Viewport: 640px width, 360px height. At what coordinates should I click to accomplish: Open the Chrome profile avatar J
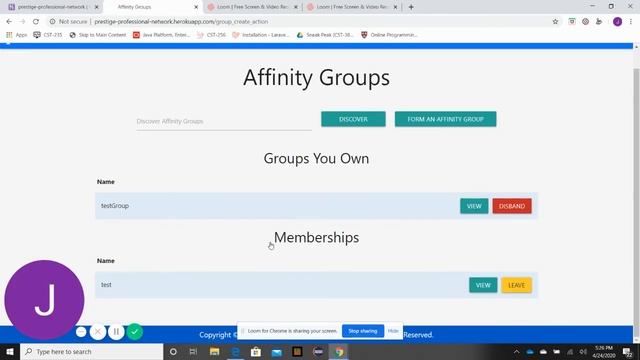coord(617,22)
